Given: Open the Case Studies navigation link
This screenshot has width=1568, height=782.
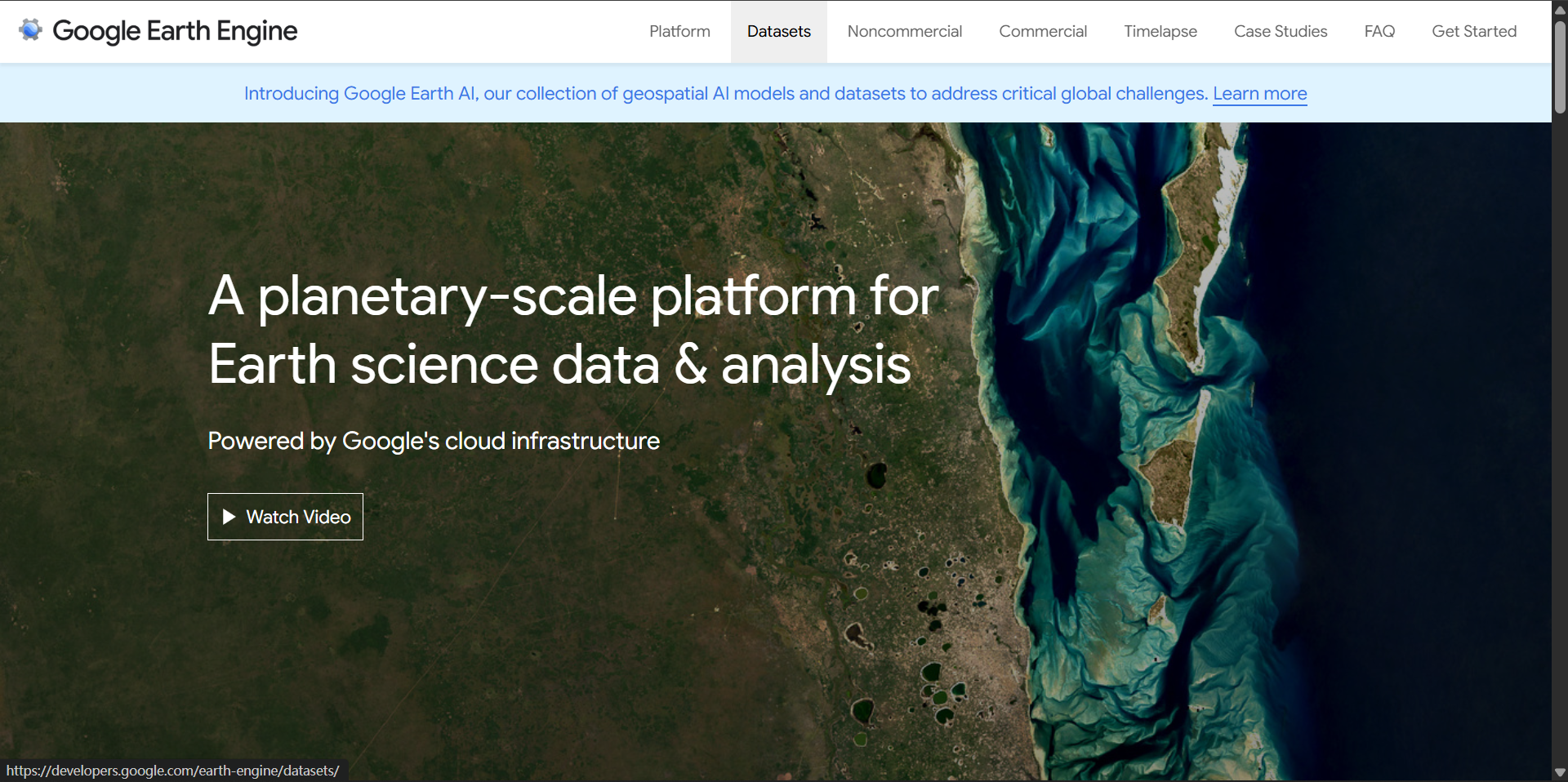Looking at the screenshot, I should tap(1281, 31).
